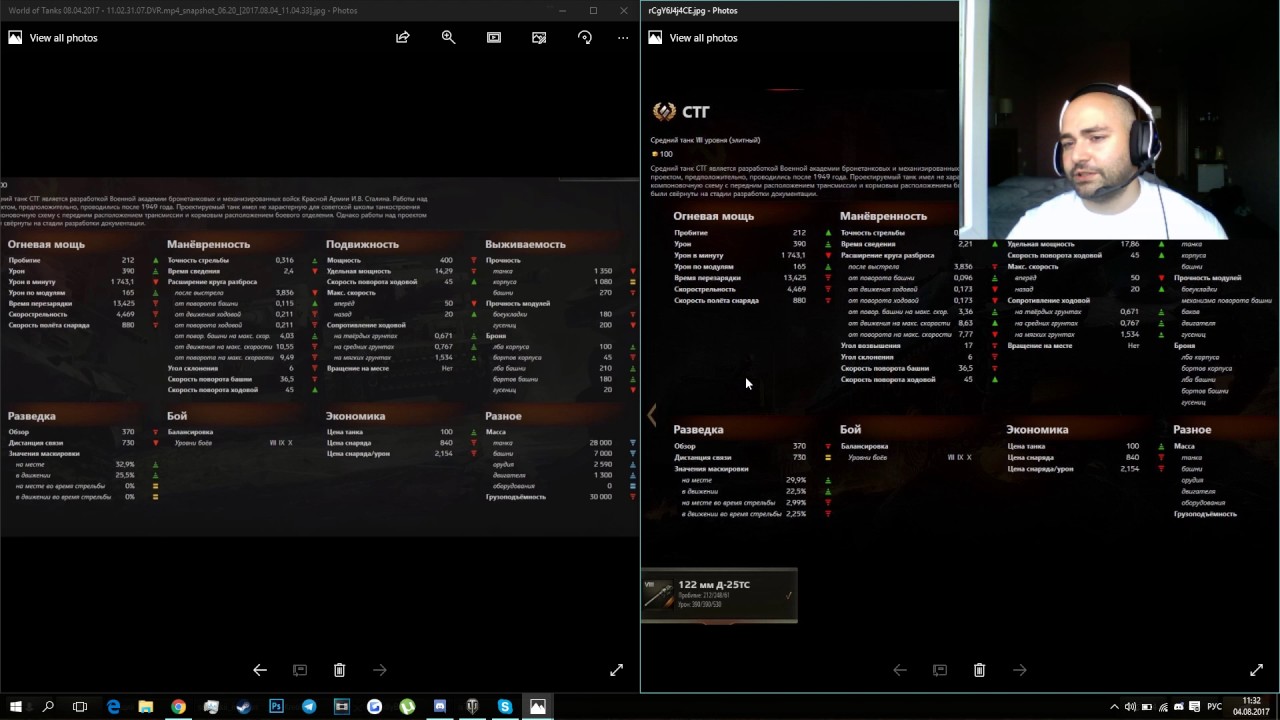Viewport: 1280px width, 720px height.
Task: Click Манёвренность heading in right photo
Action: click(883, 216)
